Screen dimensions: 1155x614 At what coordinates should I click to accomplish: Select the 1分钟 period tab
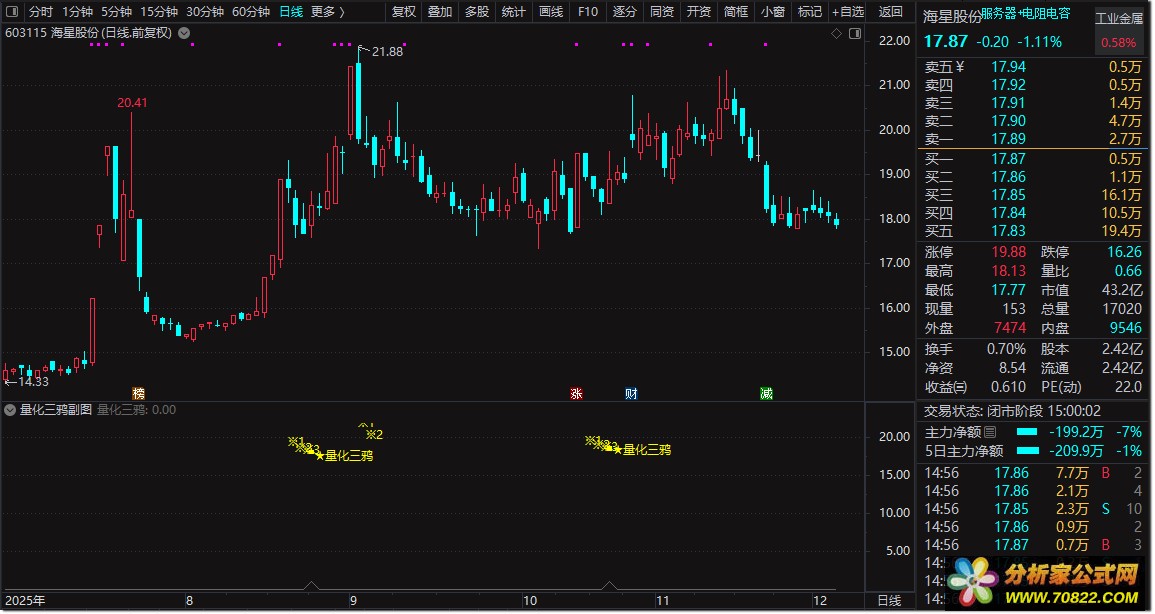pos(77,12)
